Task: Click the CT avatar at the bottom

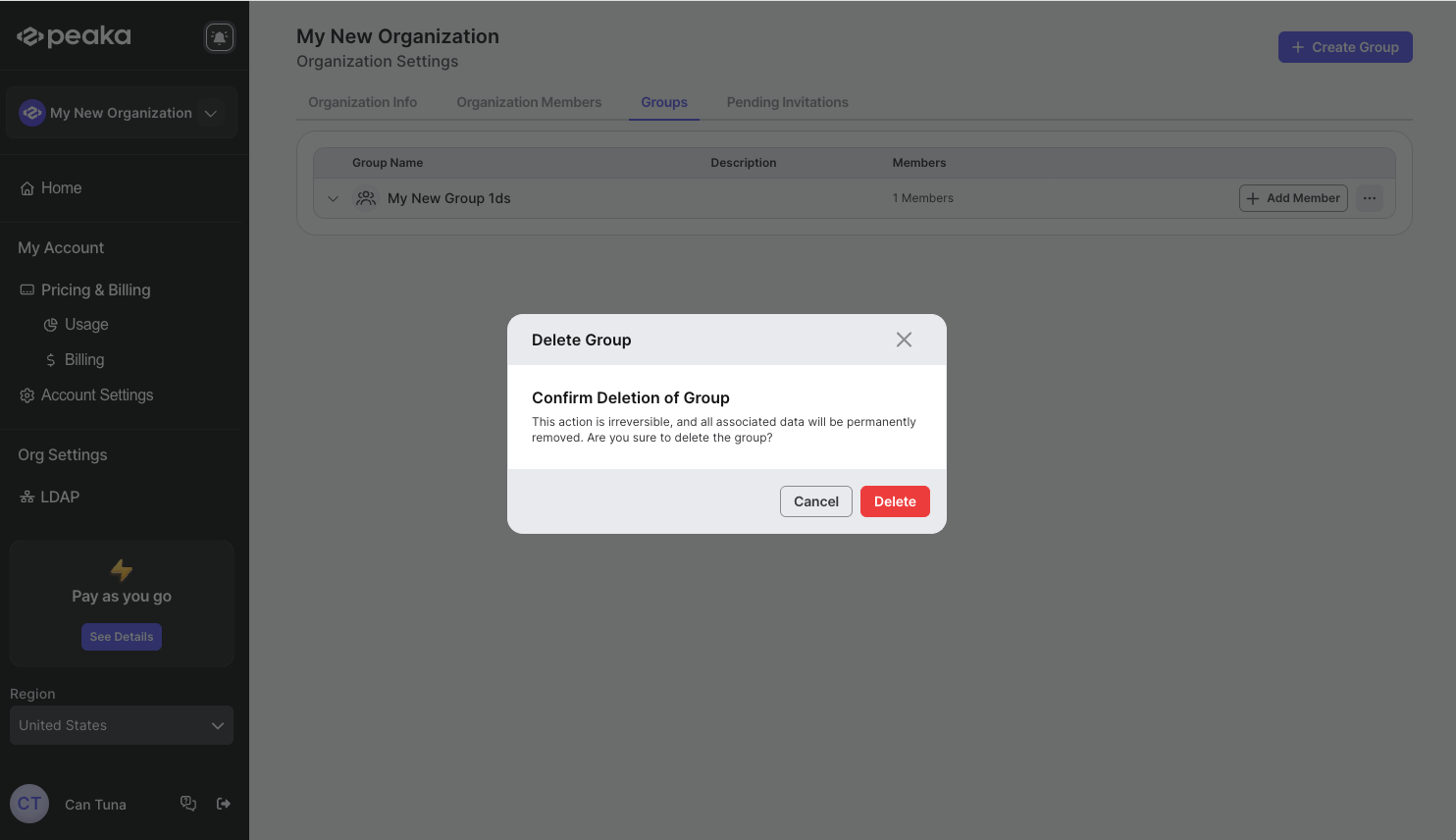Action: pyautogui.click(x=28, y=804)
